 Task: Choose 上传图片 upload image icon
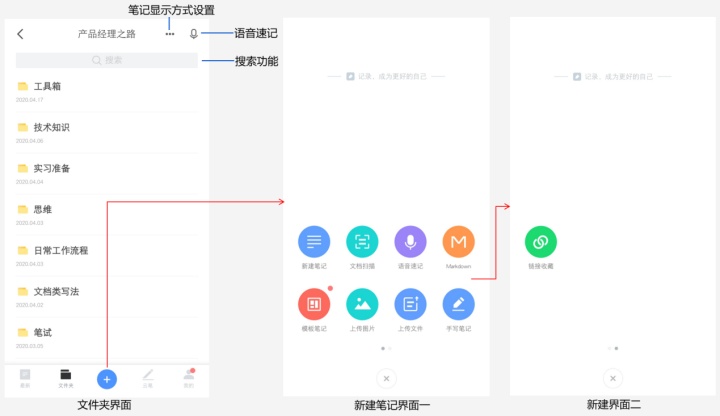pos(362,303)
